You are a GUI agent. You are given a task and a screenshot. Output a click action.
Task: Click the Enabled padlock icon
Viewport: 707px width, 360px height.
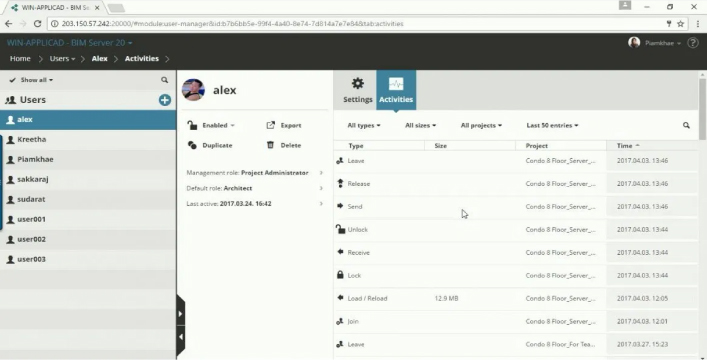click(192, 125)
